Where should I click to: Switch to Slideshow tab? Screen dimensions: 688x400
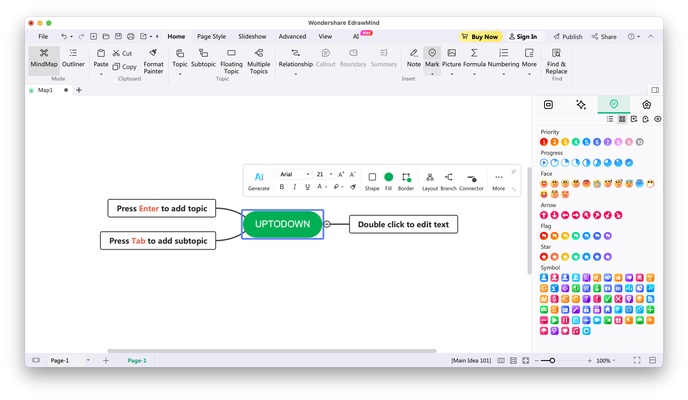pos(252,36)
